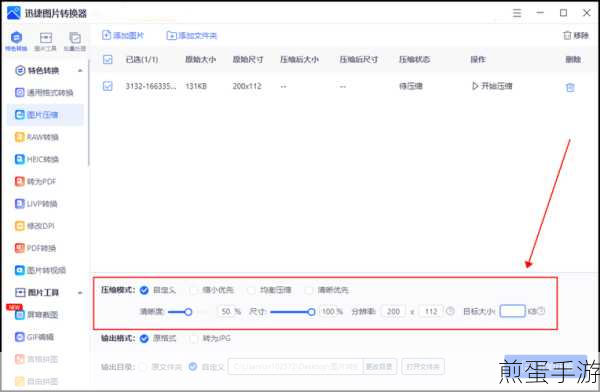Click the 待压缩 status cell

(x=411, y=86)
